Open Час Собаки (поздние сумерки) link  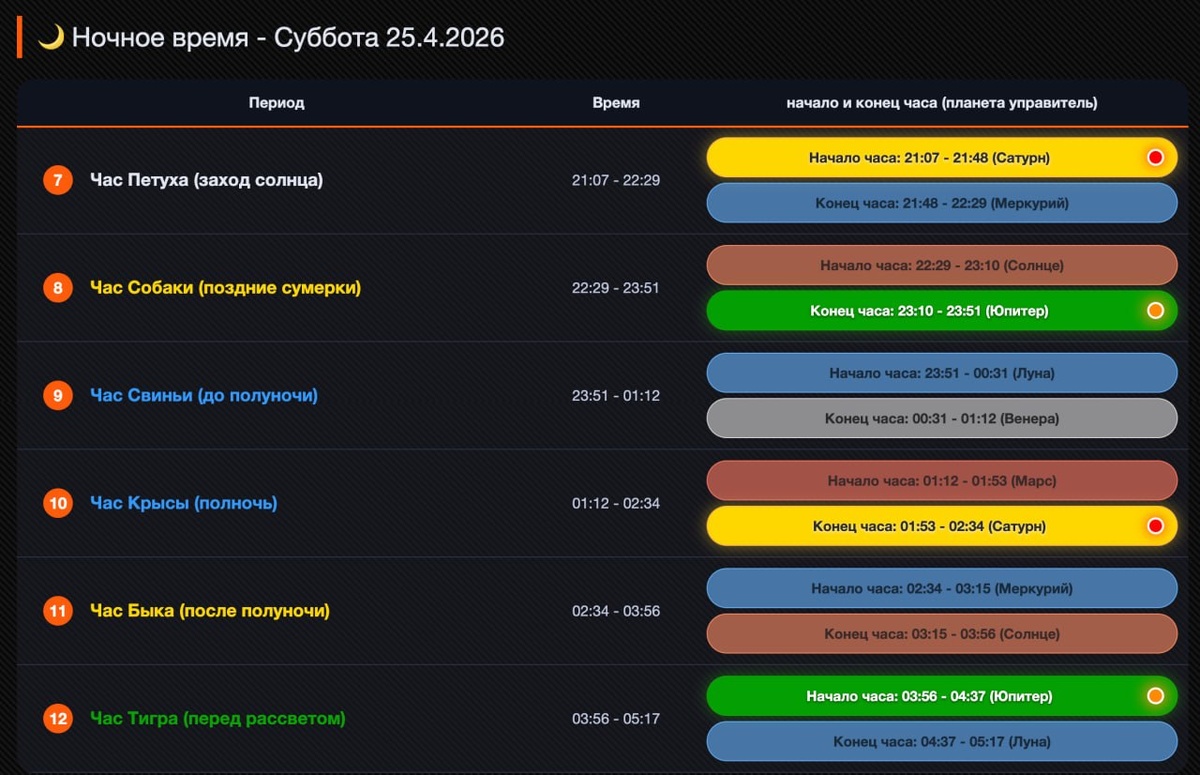coord(226,288)
